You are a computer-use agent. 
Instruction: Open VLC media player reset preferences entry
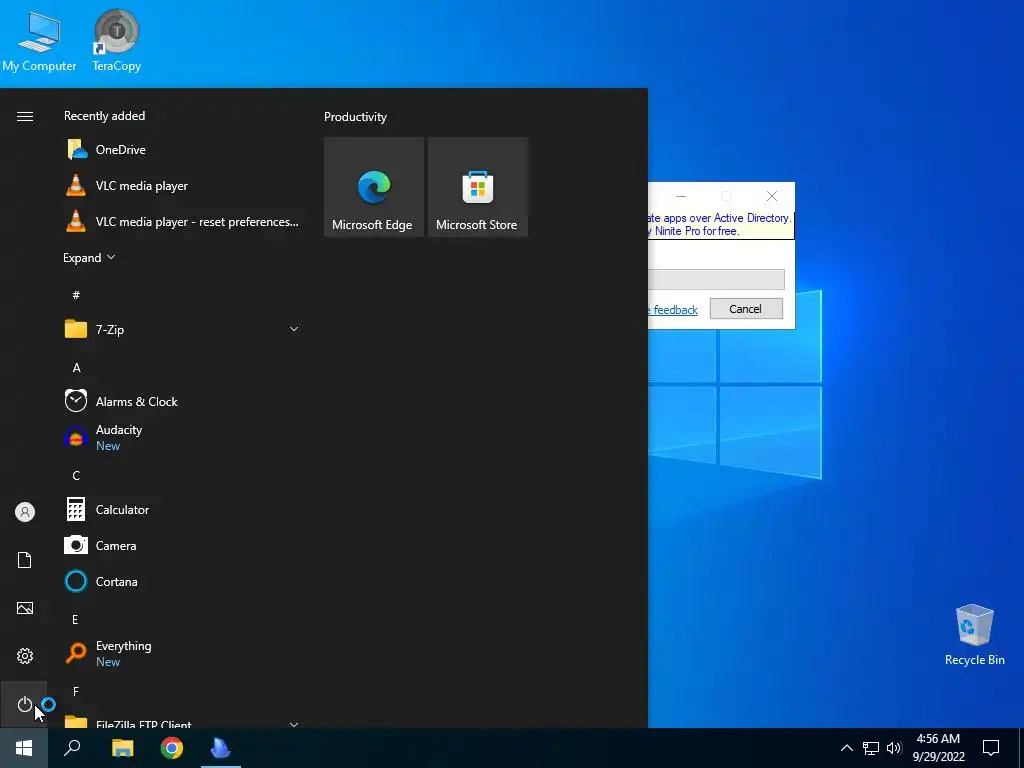click(182, 222)
